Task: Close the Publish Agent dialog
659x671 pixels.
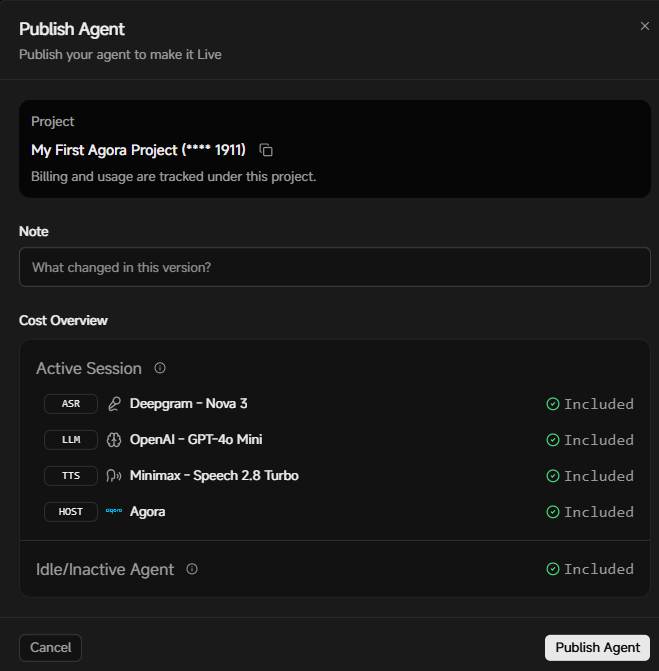Action: [644, 26]
